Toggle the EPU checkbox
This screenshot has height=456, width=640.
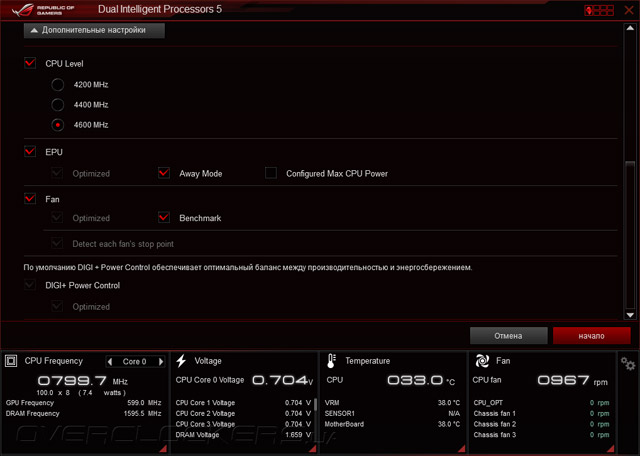(x=30, y=151)
